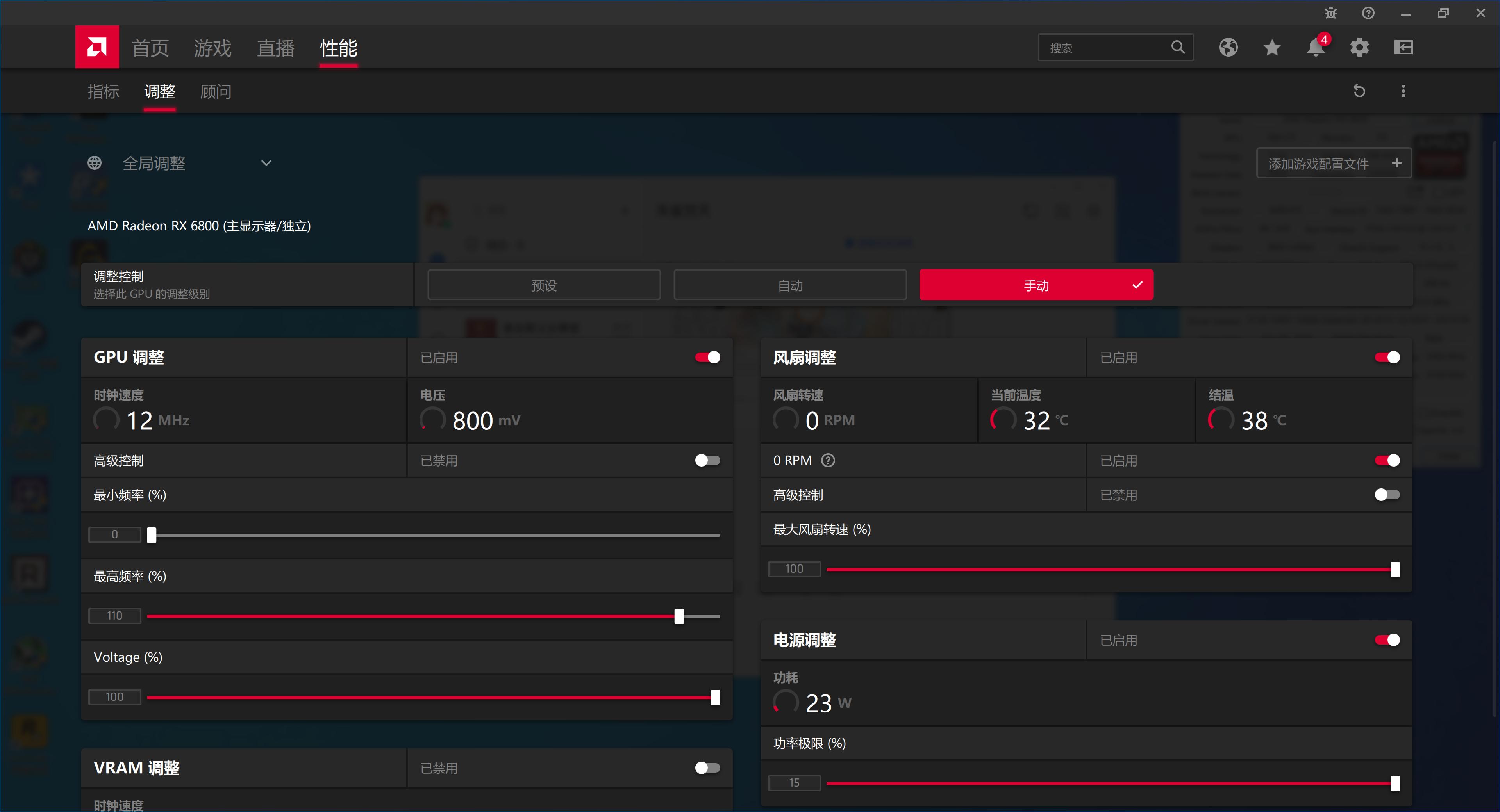Click the 最高频率 value input showing 110
Image resolution: width=1500 pixels, height=812 pixels.
[x=114, y=615]
